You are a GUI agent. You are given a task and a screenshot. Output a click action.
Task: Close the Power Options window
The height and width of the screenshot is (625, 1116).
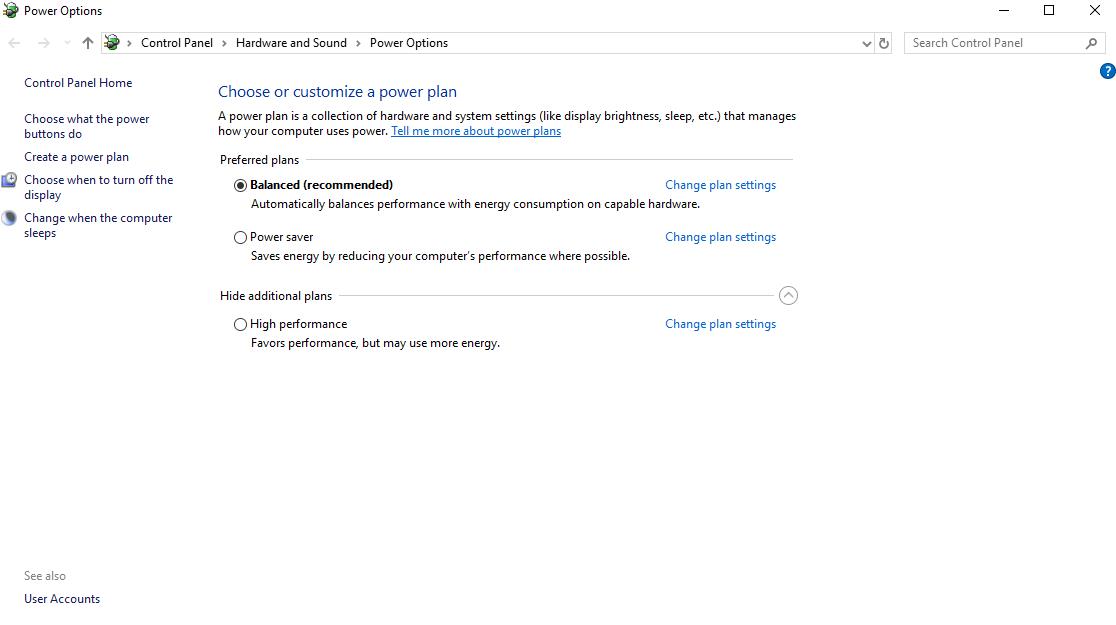tap(1094, 11)
